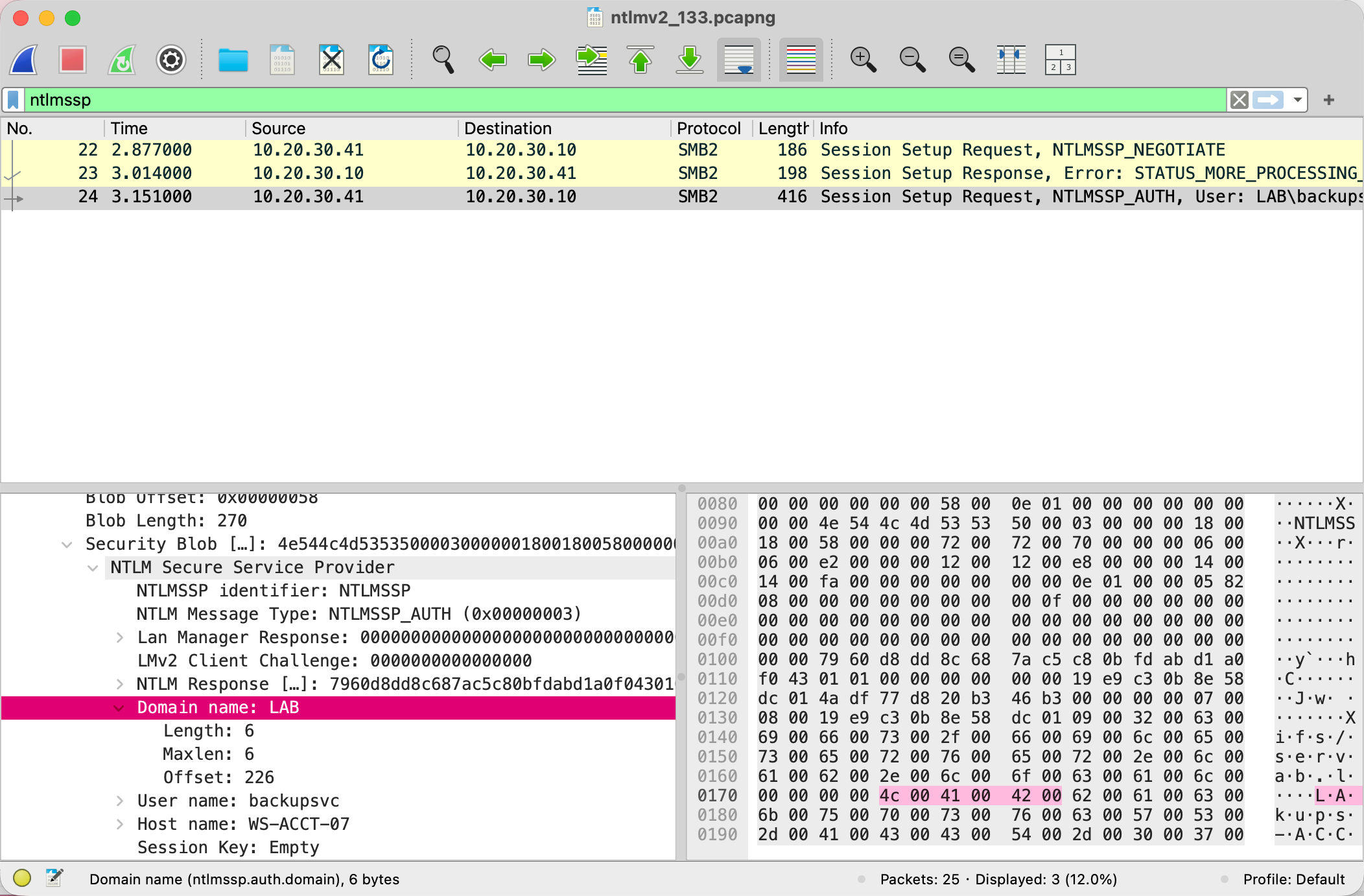Image resolution: width=1364 pixels, height=896 pixels.
Task: Jump to the first packet
Action: coord(641,60)
